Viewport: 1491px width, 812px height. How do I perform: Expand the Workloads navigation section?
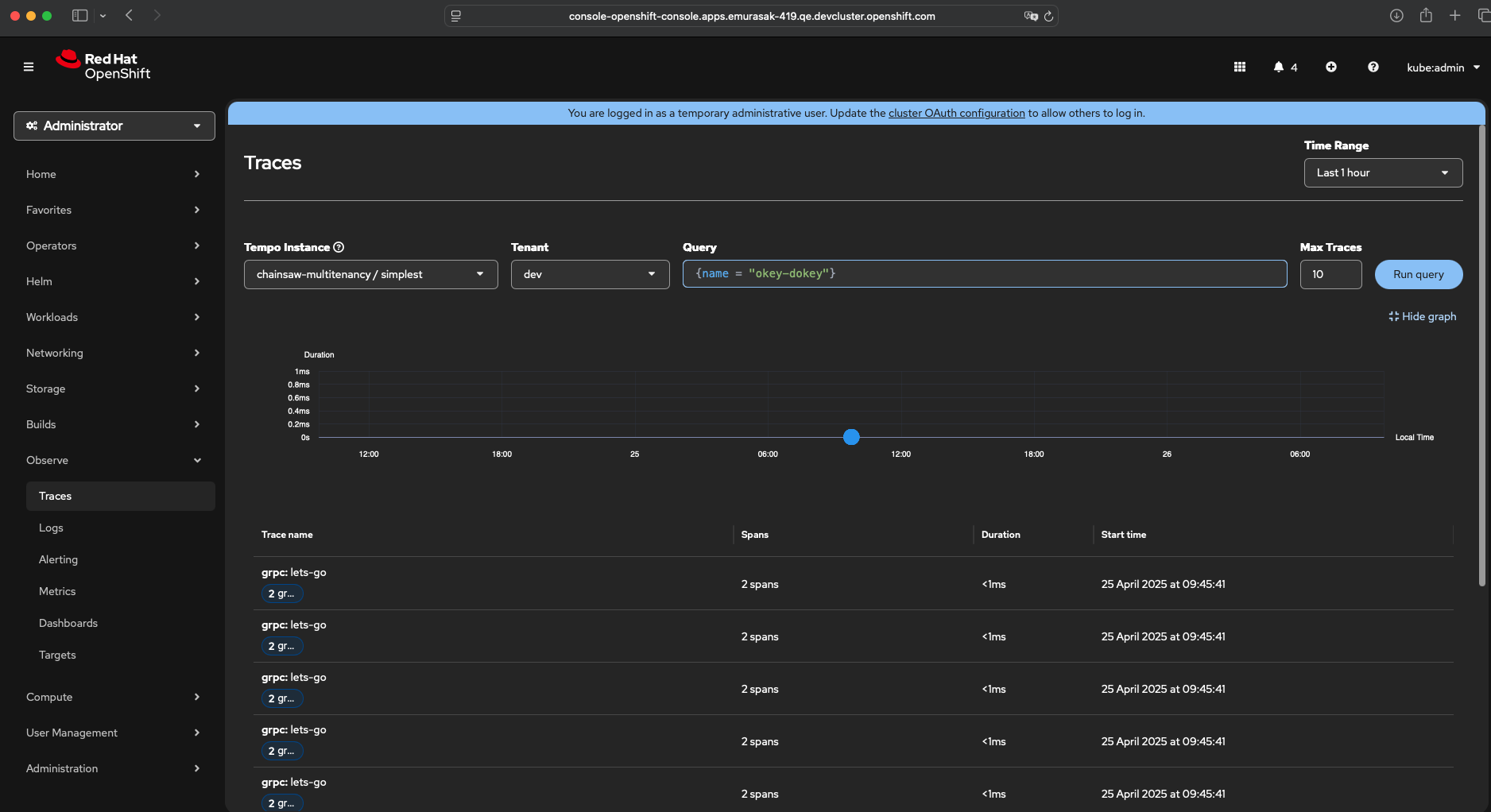click(x=114, y=317)
